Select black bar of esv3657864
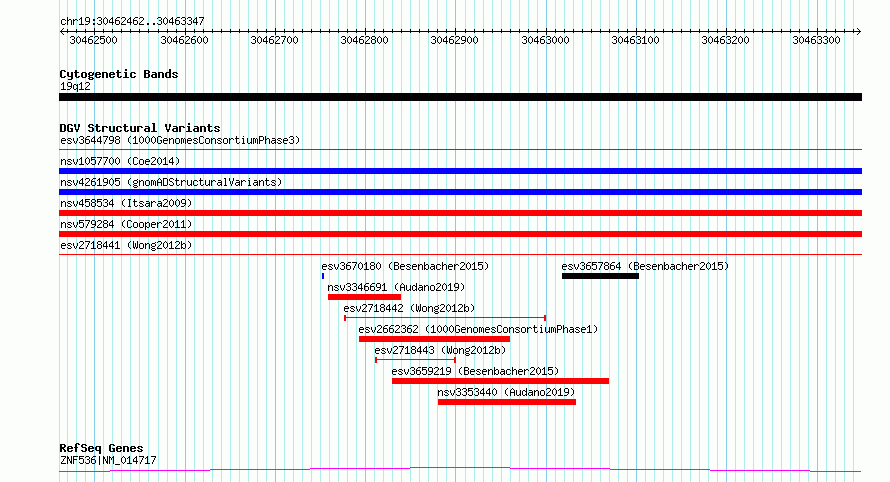The image size is (890, 482). [601, 276]
